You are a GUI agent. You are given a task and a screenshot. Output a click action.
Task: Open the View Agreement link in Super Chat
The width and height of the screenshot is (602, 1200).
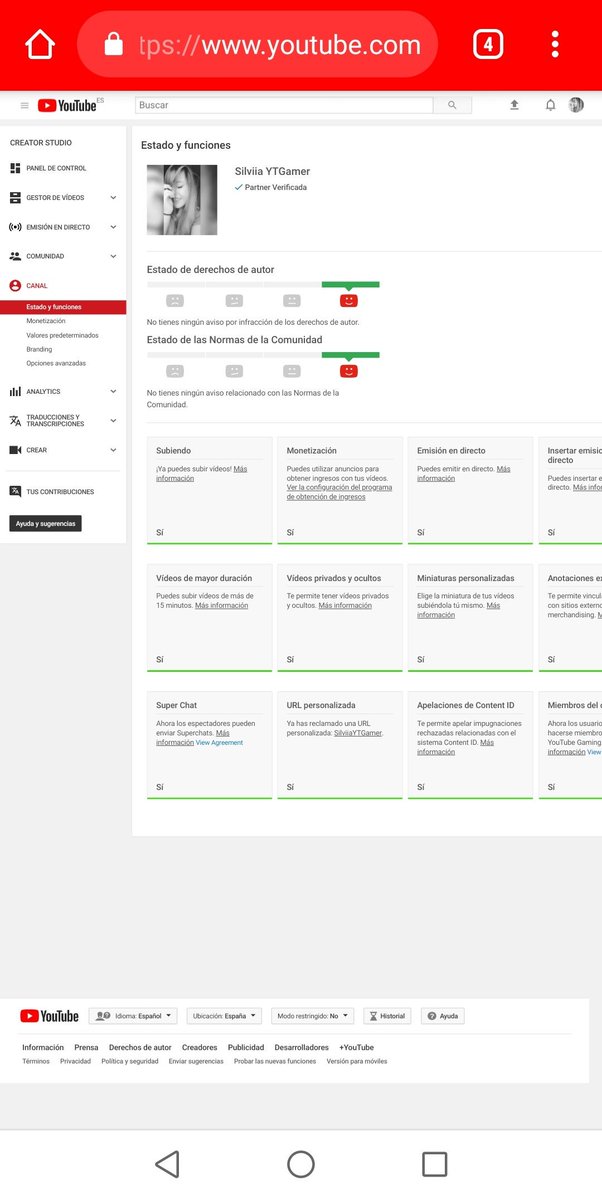coord(219,743)
